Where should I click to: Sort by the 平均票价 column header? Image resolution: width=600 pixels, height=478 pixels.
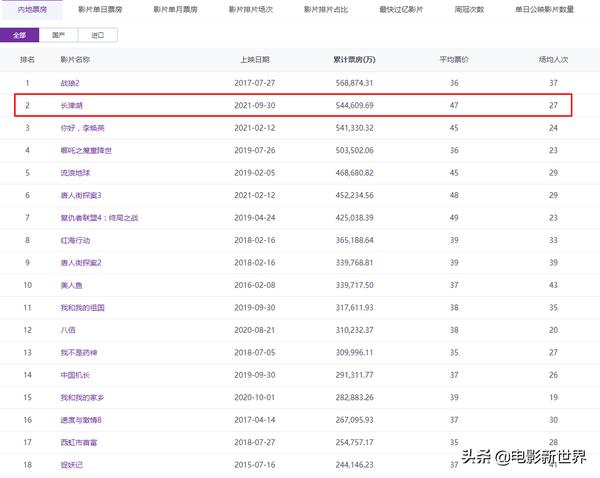click(454, 60)
